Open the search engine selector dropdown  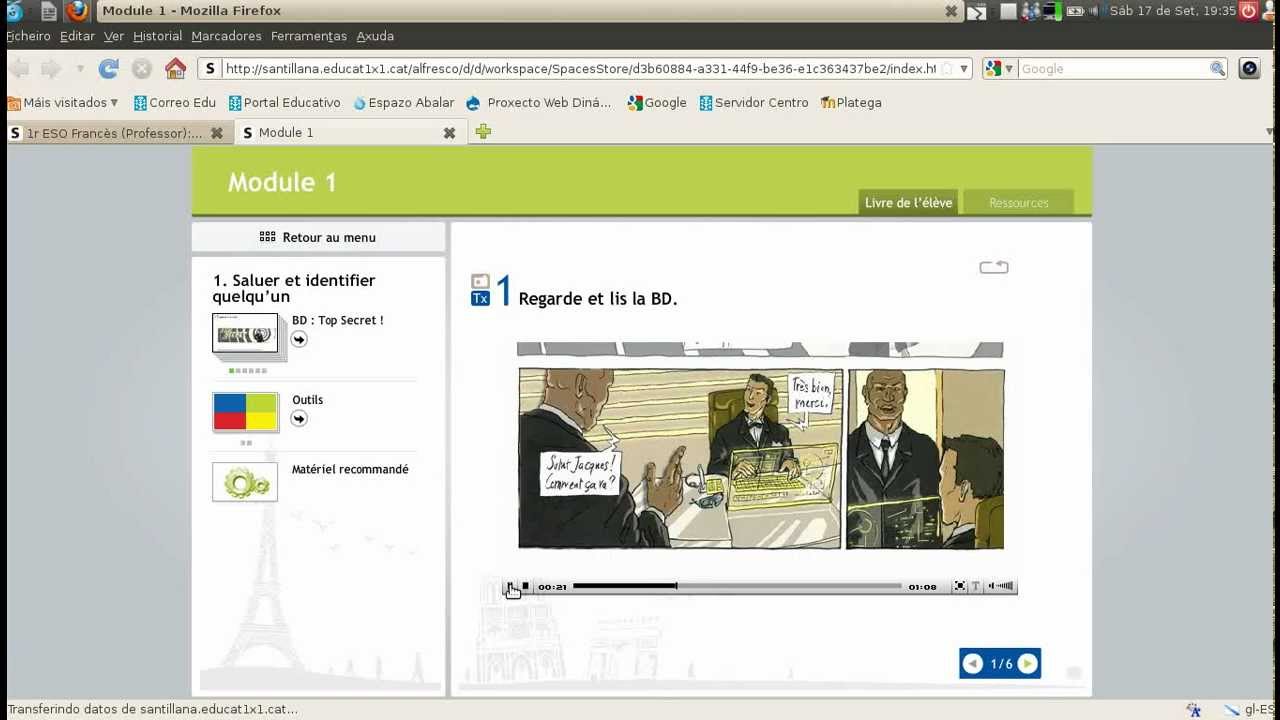click(999, 69)
